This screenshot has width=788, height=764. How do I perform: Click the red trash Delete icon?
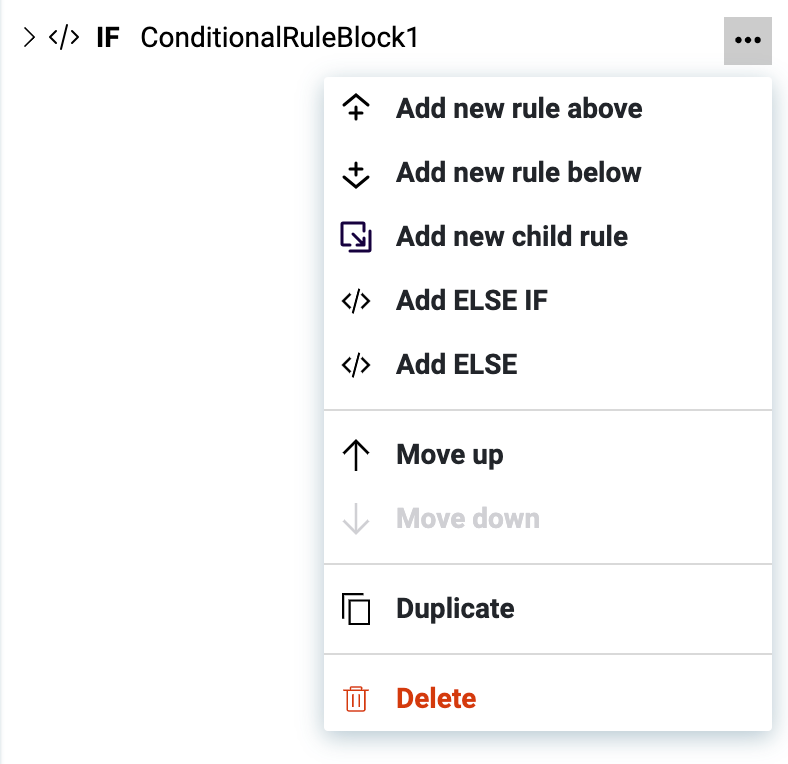coord(356,698)
